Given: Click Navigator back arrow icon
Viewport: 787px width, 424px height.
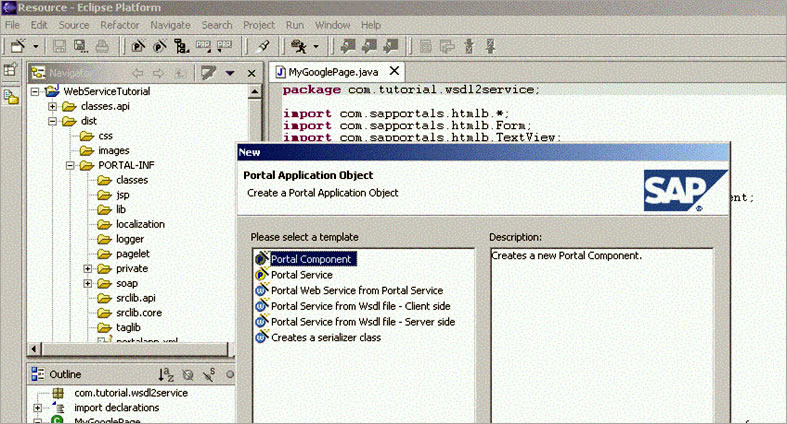Looking at the screenshot, I should 138,73.
